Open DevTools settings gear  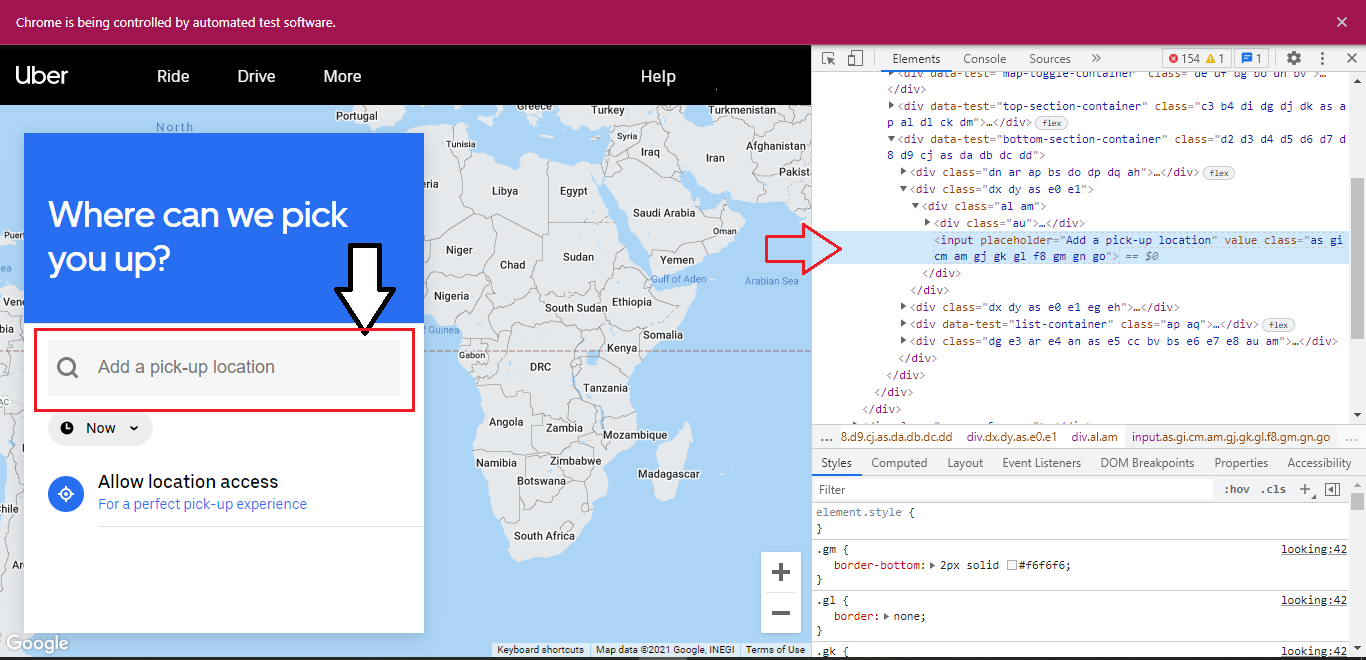[1294, 59]
